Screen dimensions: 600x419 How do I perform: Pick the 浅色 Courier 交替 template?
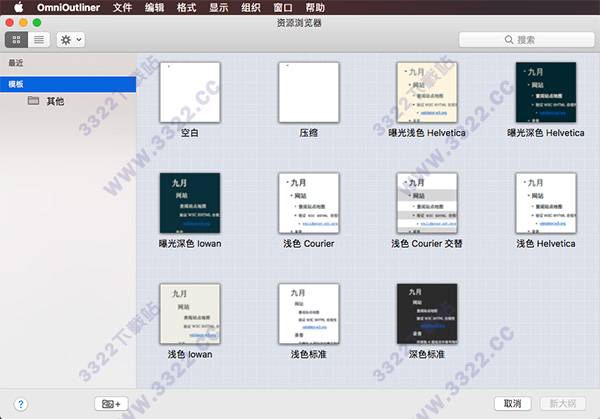427,203
